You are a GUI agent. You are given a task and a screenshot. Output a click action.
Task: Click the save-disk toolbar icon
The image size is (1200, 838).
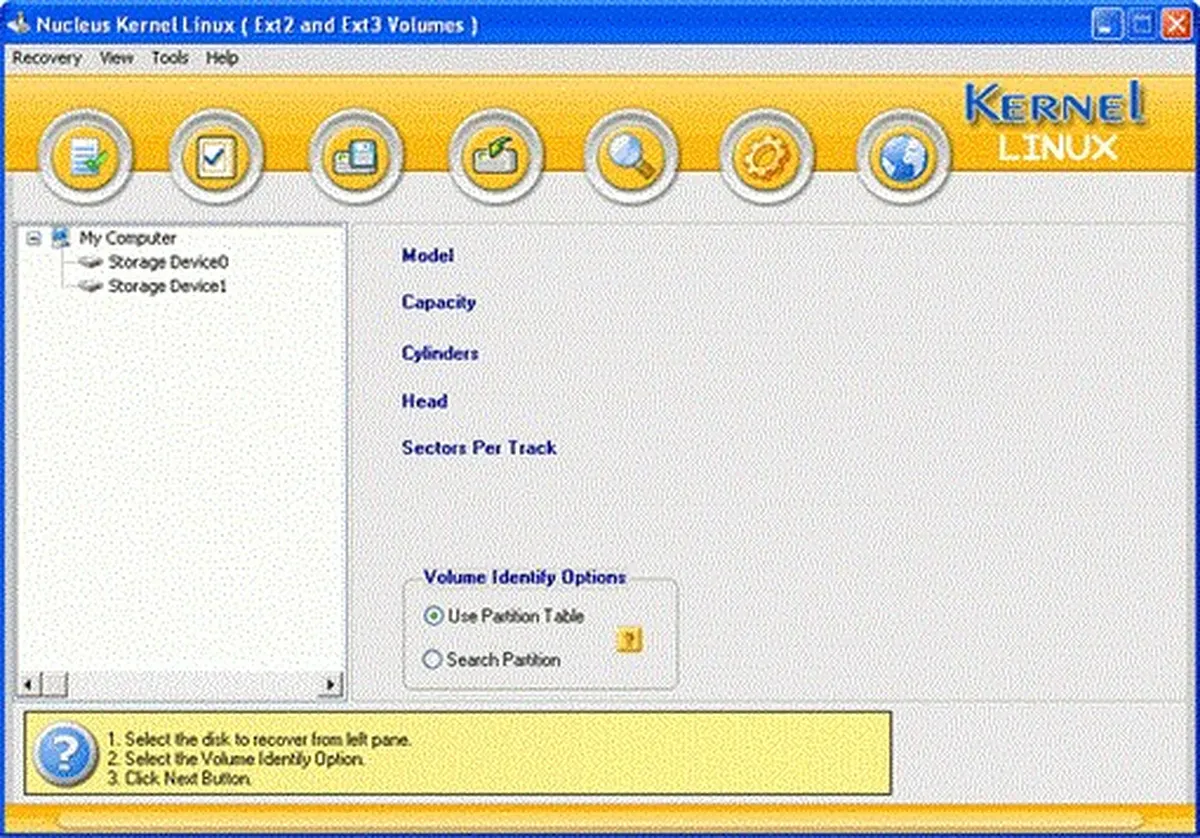pos(357,157)
